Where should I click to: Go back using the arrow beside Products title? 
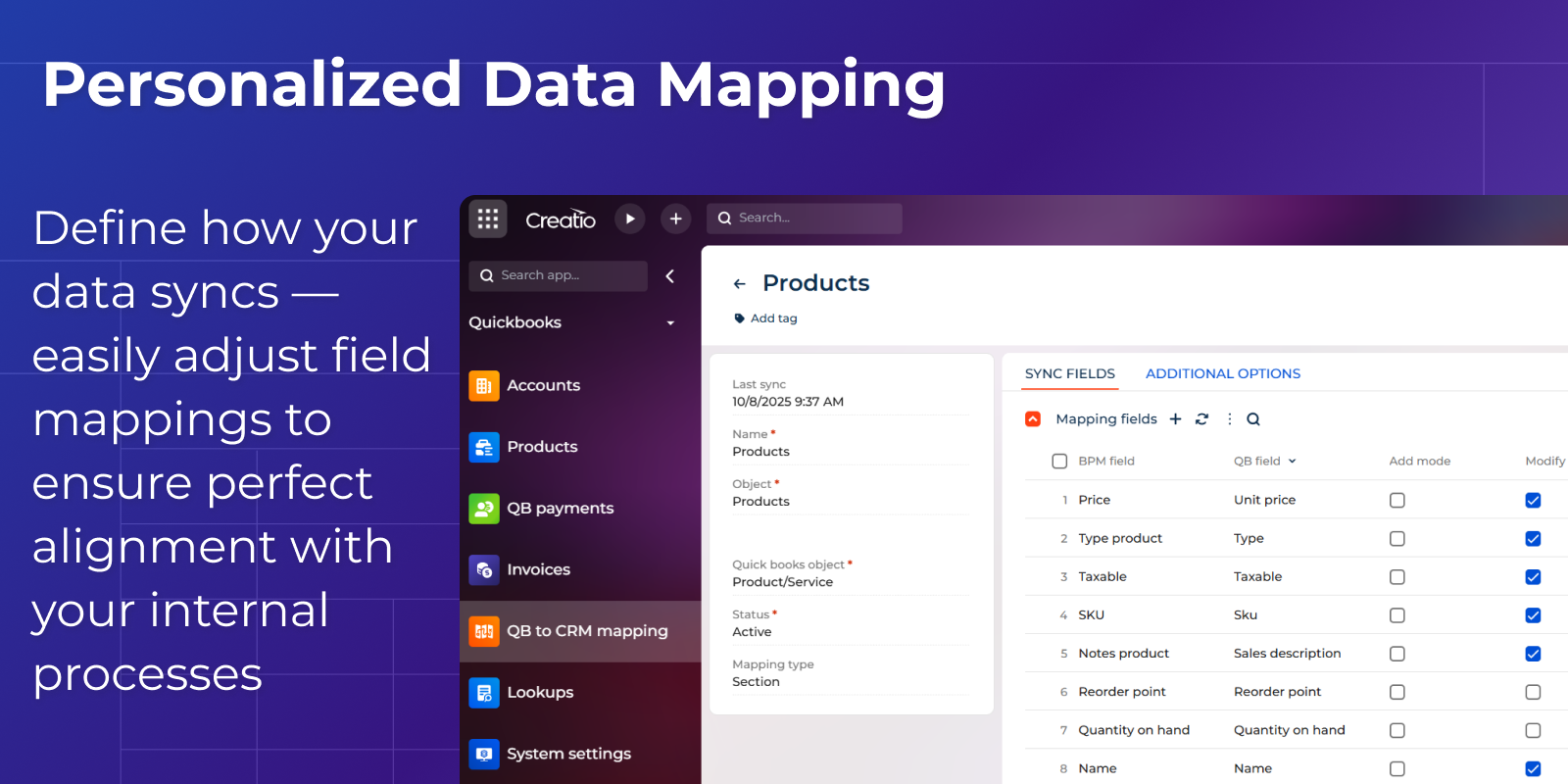click(740, 284)
